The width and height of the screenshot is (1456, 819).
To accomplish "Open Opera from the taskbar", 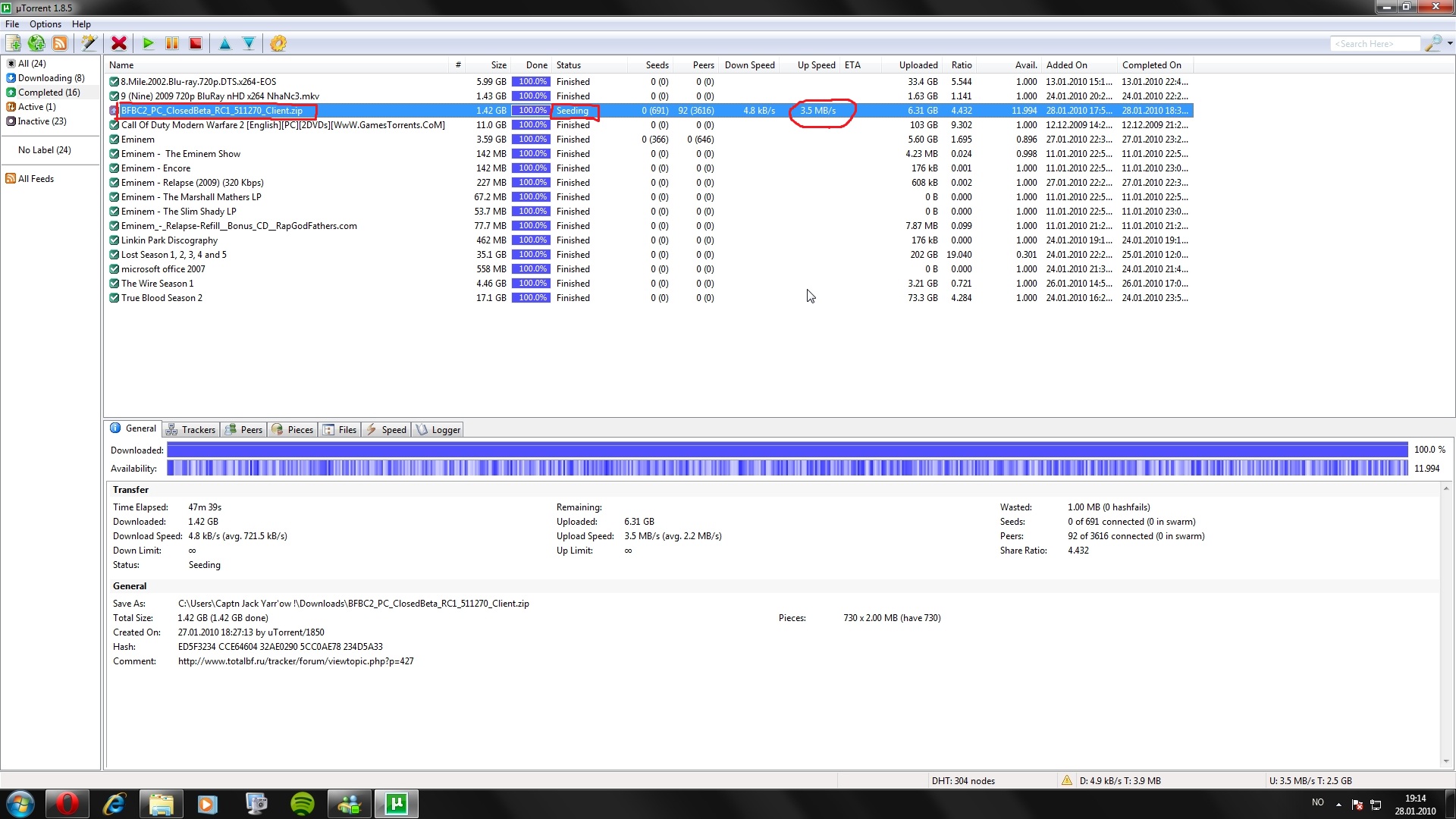I will coord(67,804).
